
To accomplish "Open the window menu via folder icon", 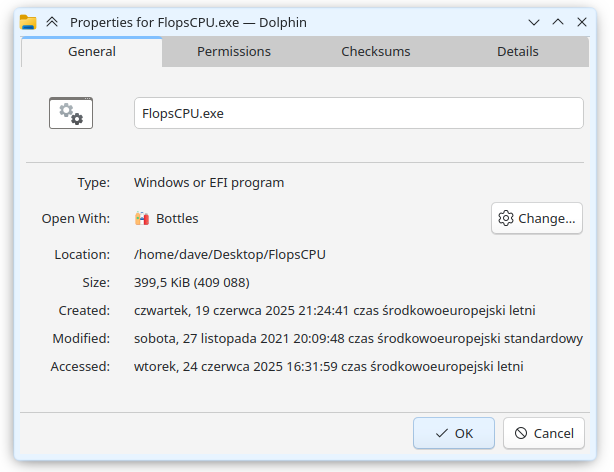I will coord(28,22).
